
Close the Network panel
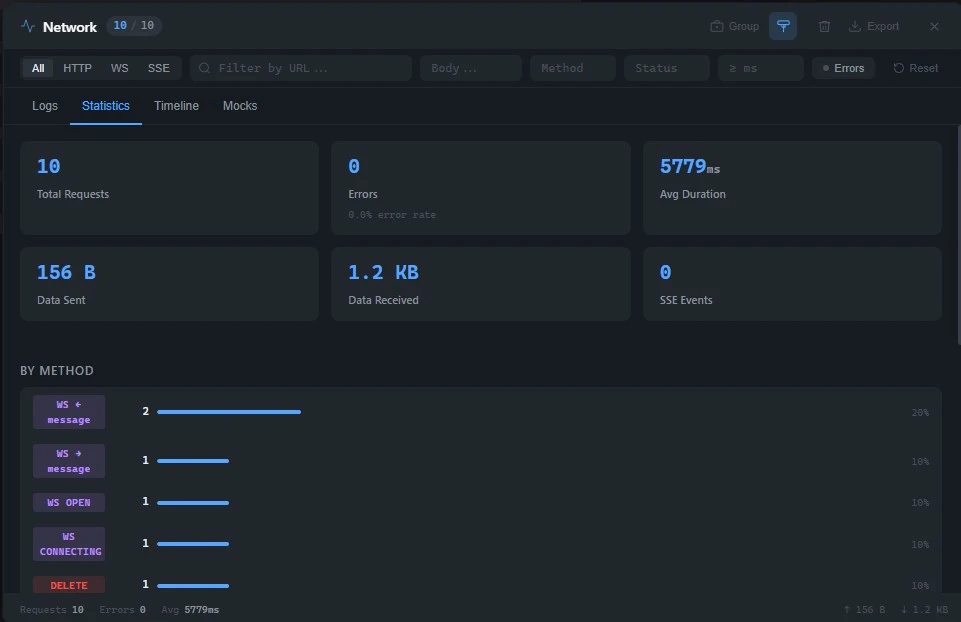tap(934, 27)
